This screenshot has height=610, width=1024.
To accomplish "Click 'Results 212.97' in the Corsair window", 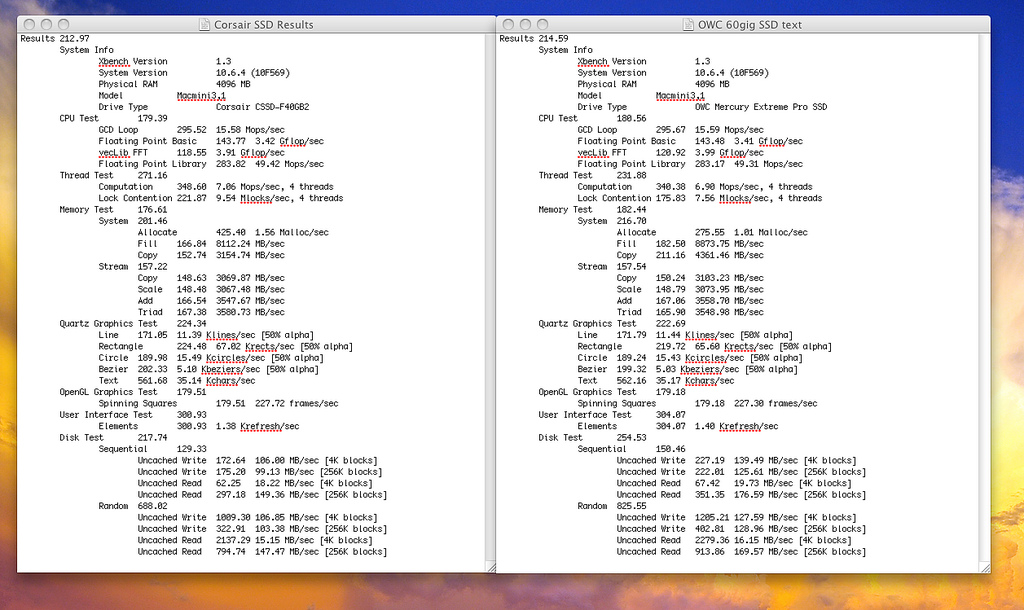I will (x=55, y=39).
